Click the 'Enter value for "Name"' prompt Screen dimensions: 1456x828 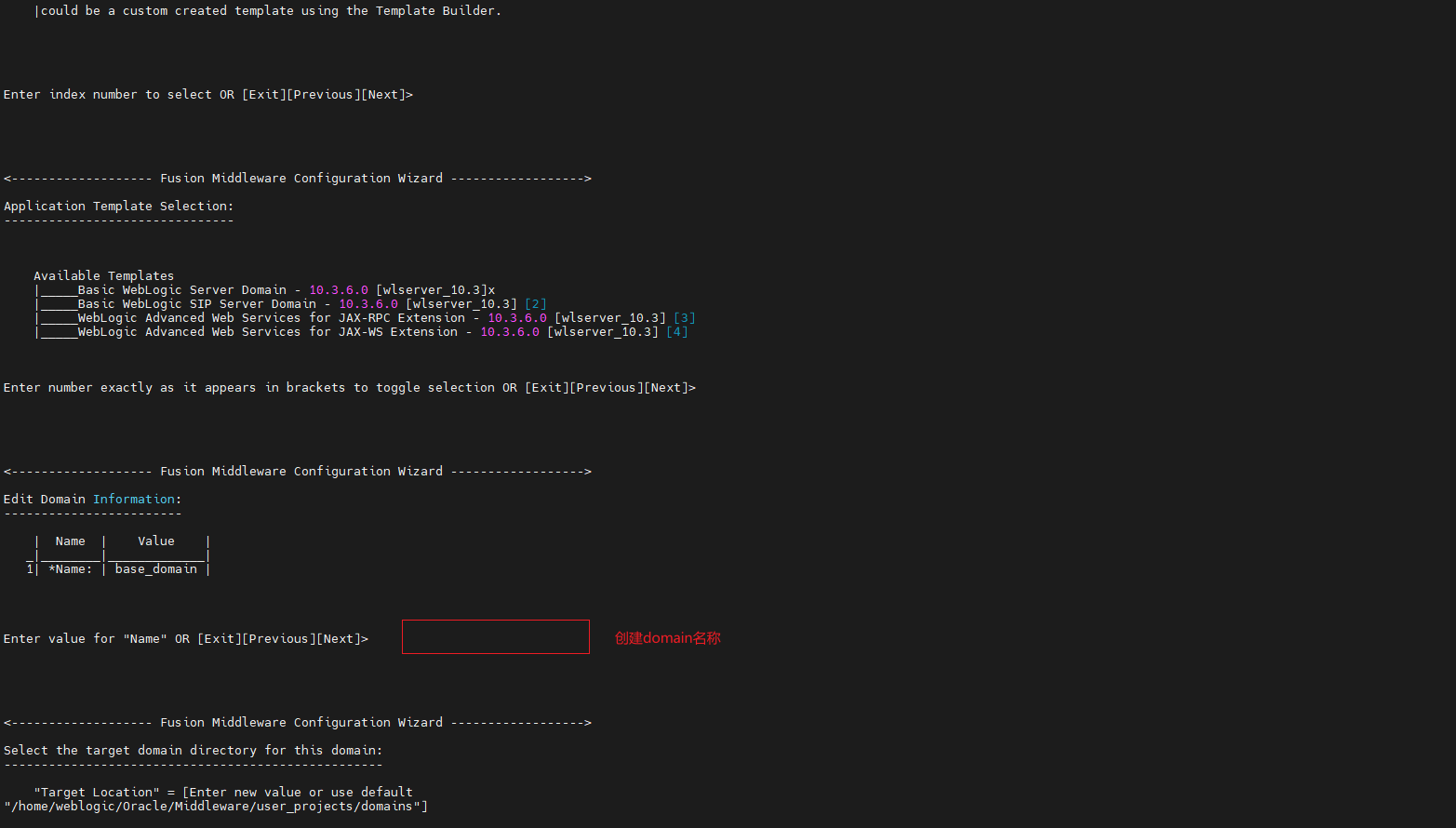tap(186, 639)
